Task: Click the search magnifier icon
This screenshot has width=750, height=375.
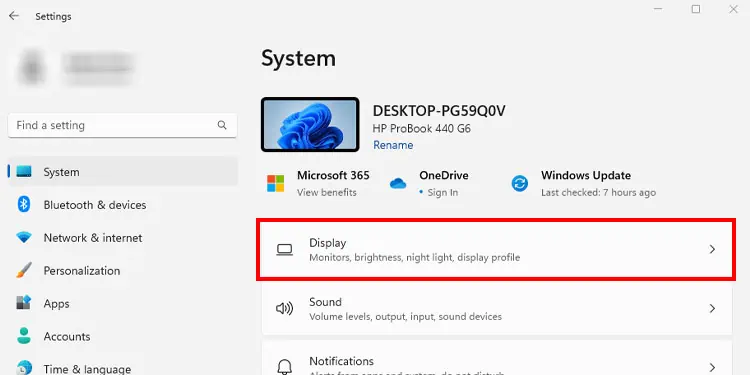Action: (222, 125)
